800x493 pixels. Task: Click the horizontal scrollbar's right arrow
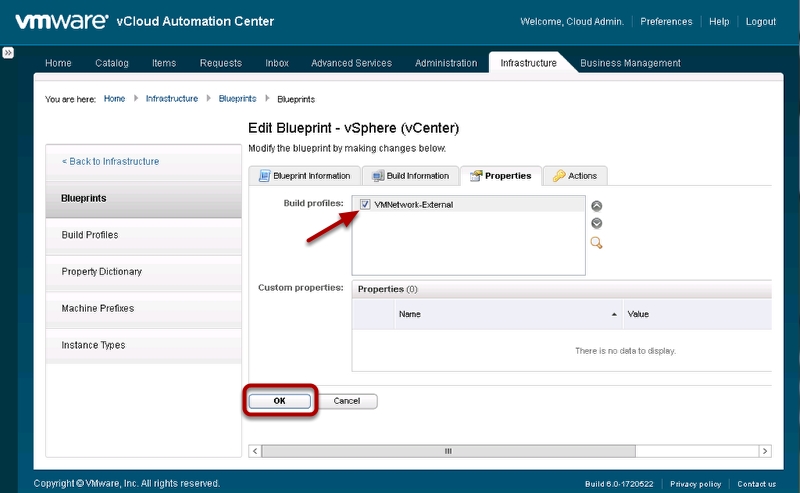pos(765,451)
